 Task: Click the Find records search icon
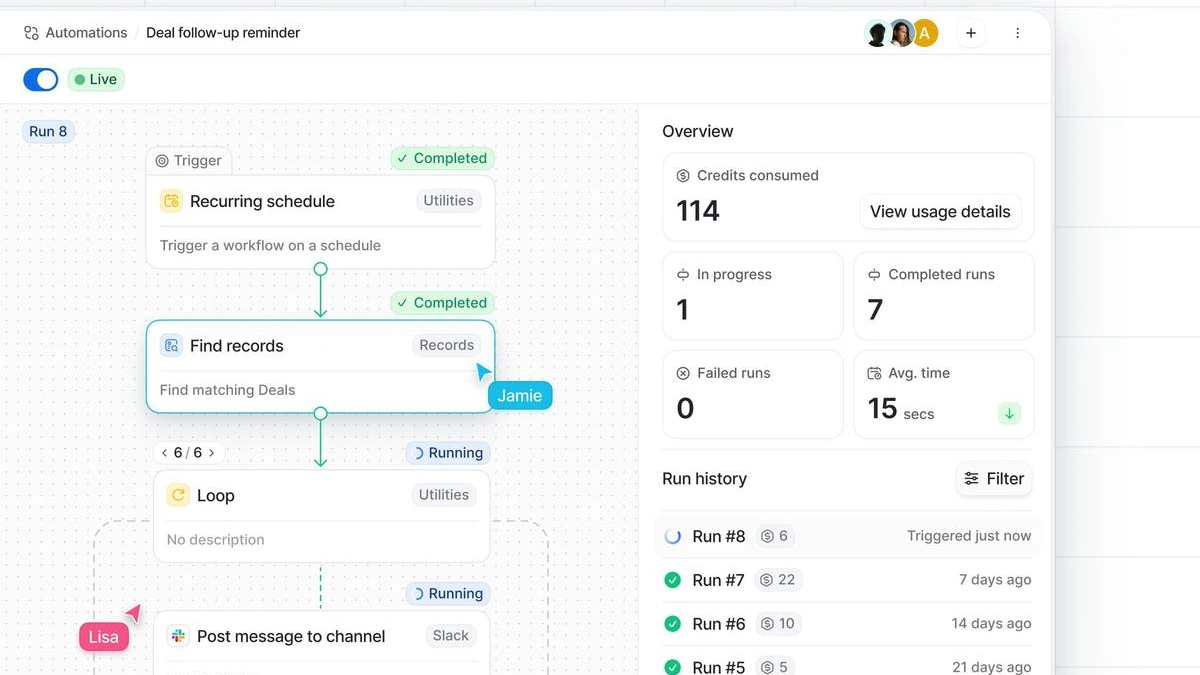(171, 346)
